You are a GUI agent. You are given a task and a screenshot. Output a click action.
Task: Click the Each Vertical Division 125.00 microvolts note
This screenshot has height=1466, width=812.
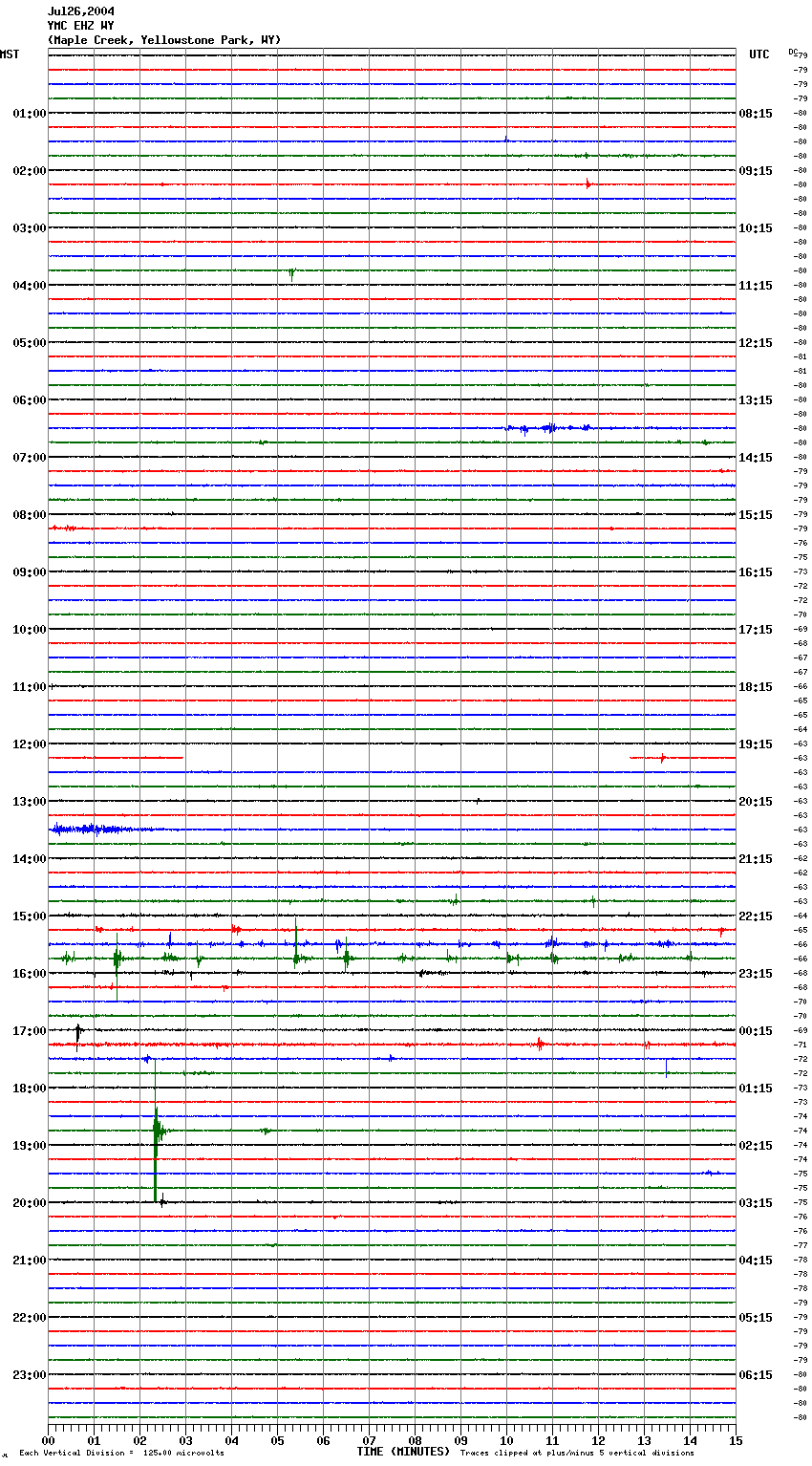[x=122, y=1453]
